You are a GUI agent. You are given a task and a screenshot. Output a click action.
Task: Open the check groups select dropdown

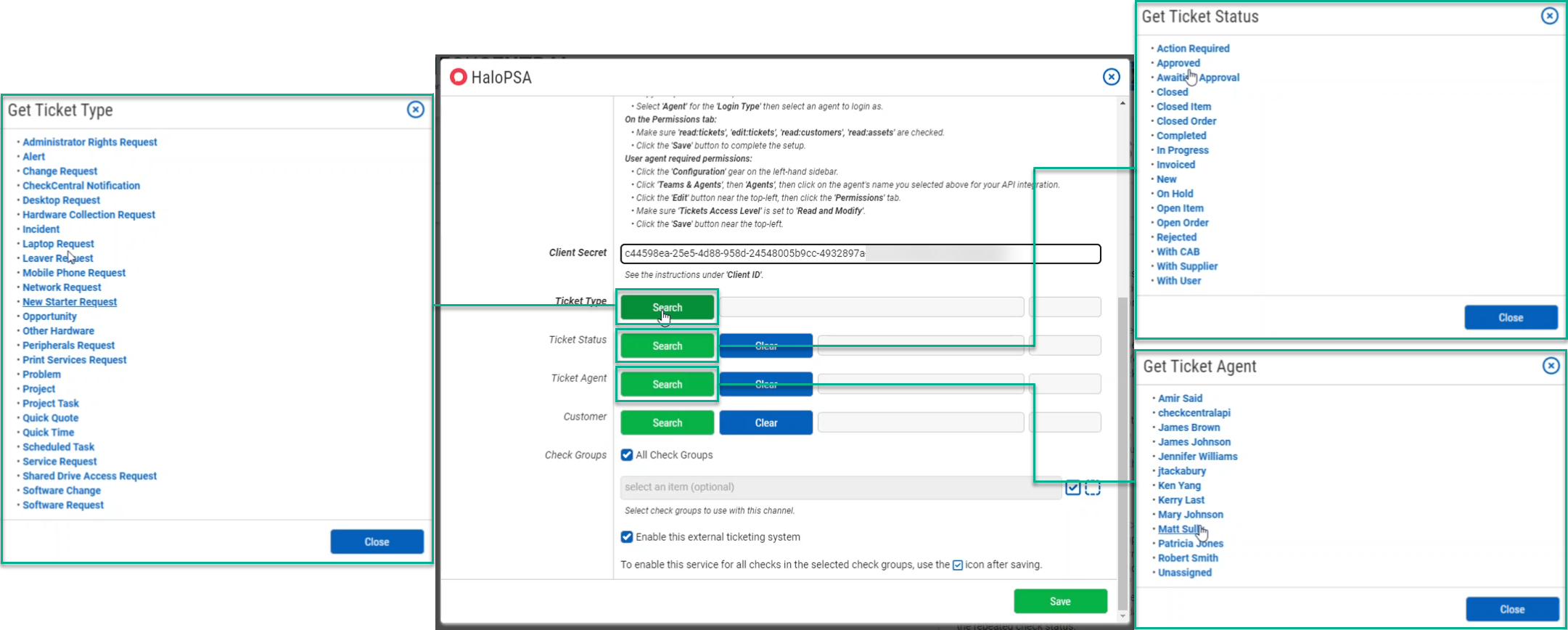[x=840, y=487]
